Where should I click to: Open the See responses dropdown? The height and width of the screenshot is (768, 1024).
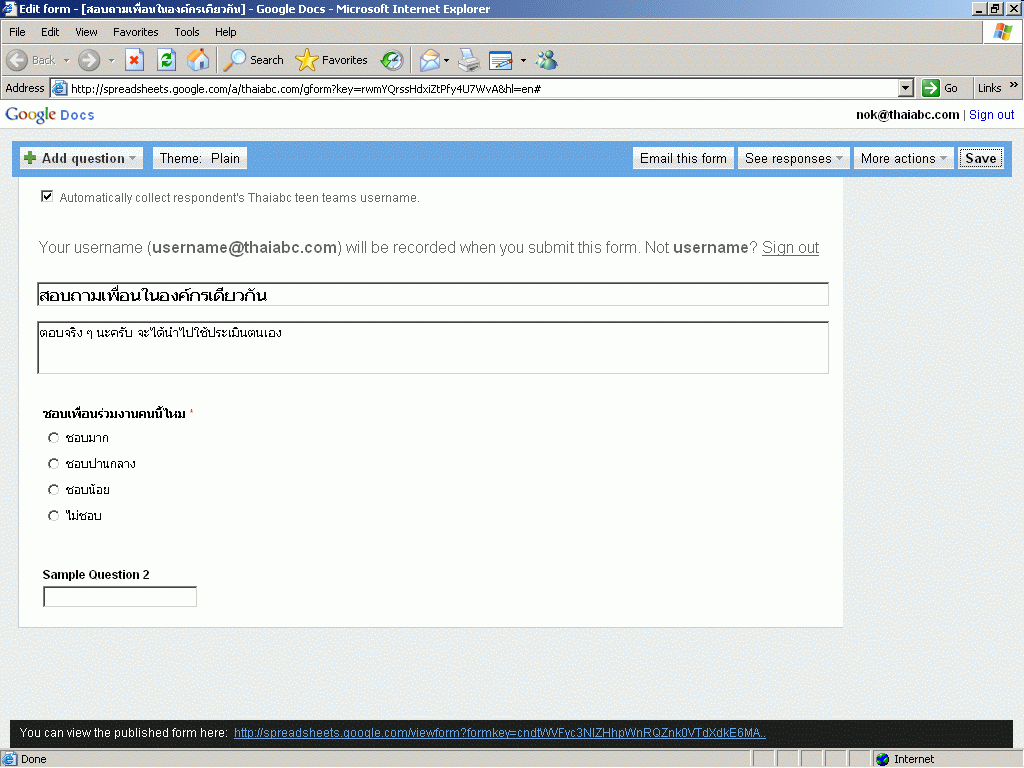(794, 158)
